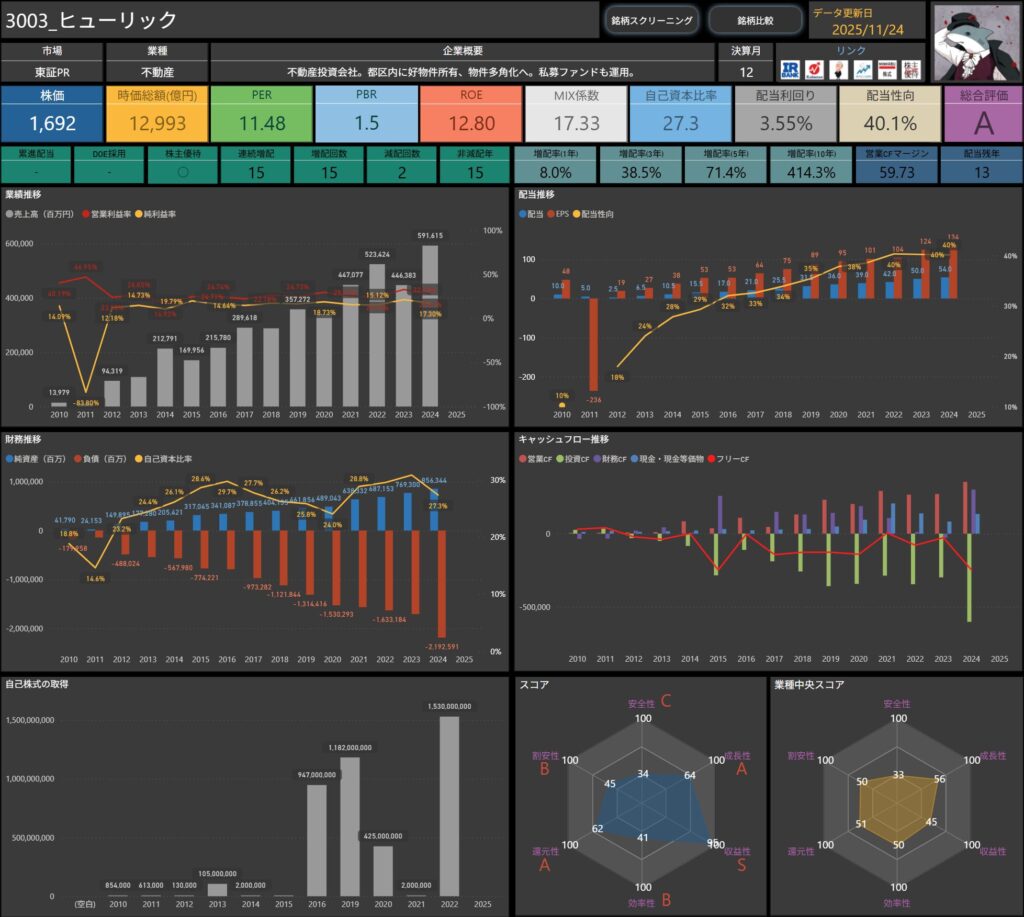Open the IR BANK link icon

click(791, 70)
